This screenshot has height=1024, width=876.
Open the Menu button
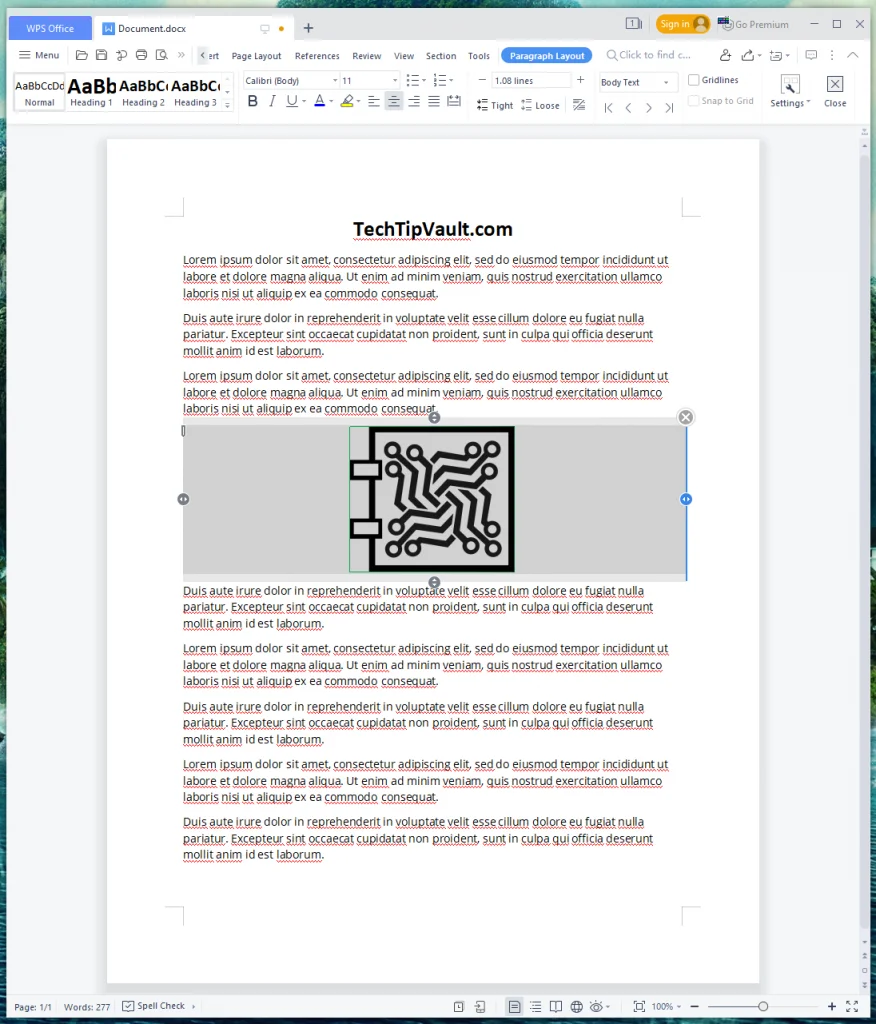(39, 55)
